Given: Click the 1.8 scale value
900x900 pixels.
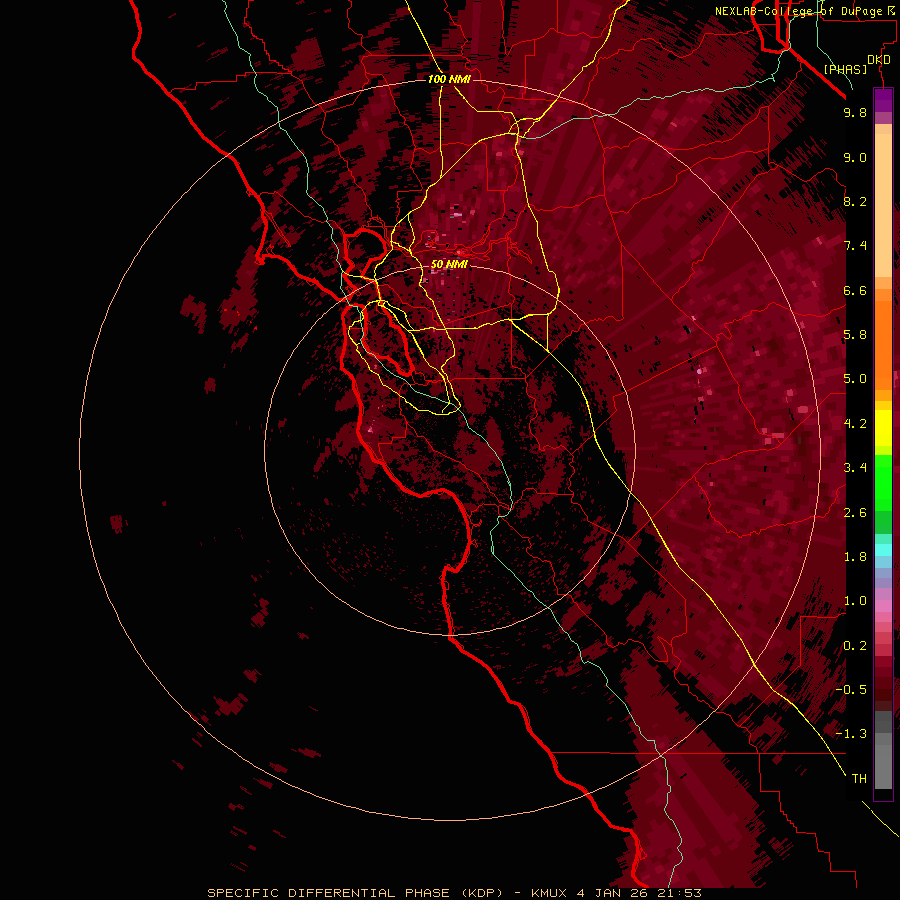Looking at the screenshot, I should [x=855, y=557].
